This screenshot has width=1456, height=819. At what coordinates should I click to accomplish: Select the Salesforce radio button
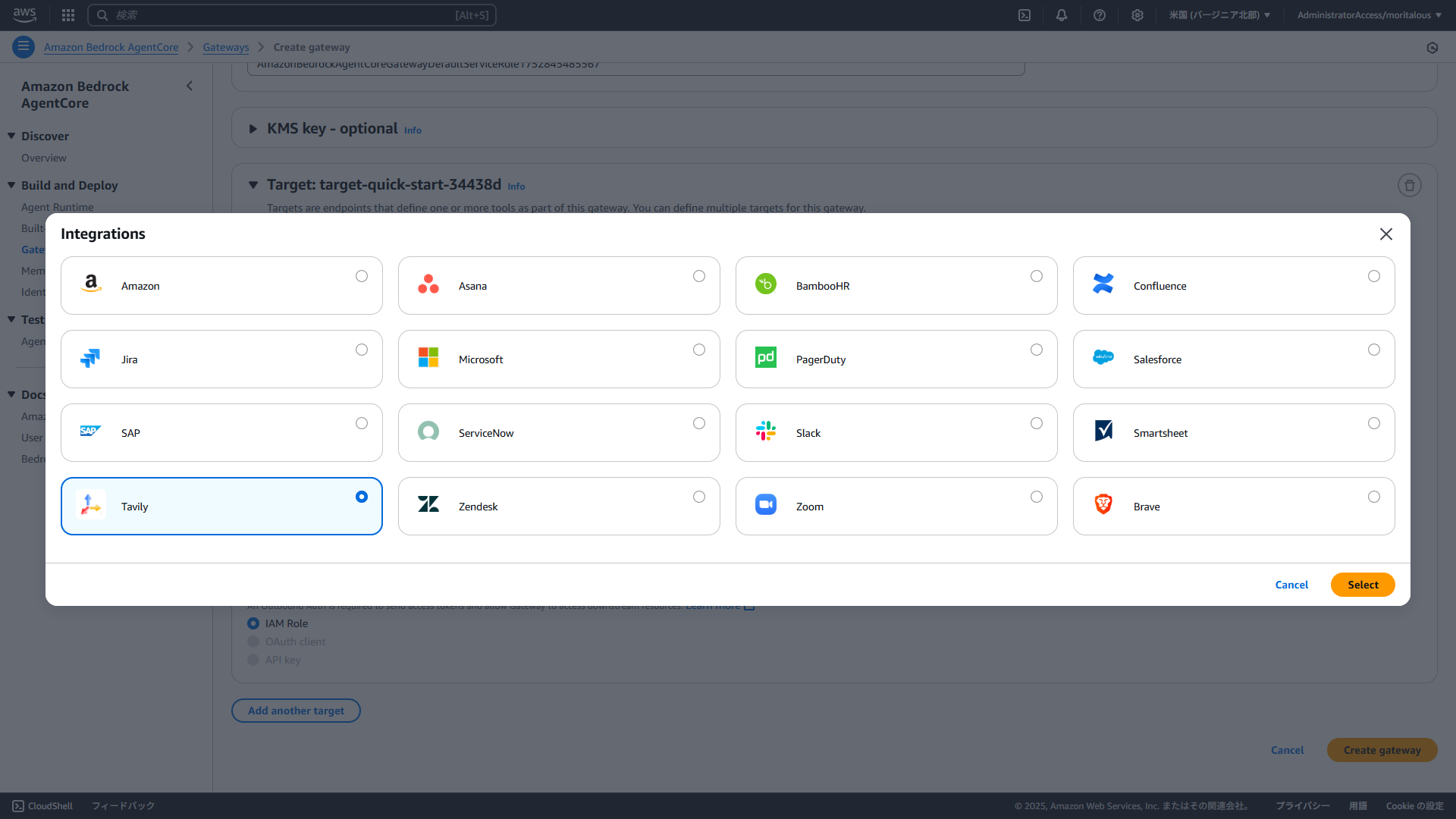[x=1373, y=350]
